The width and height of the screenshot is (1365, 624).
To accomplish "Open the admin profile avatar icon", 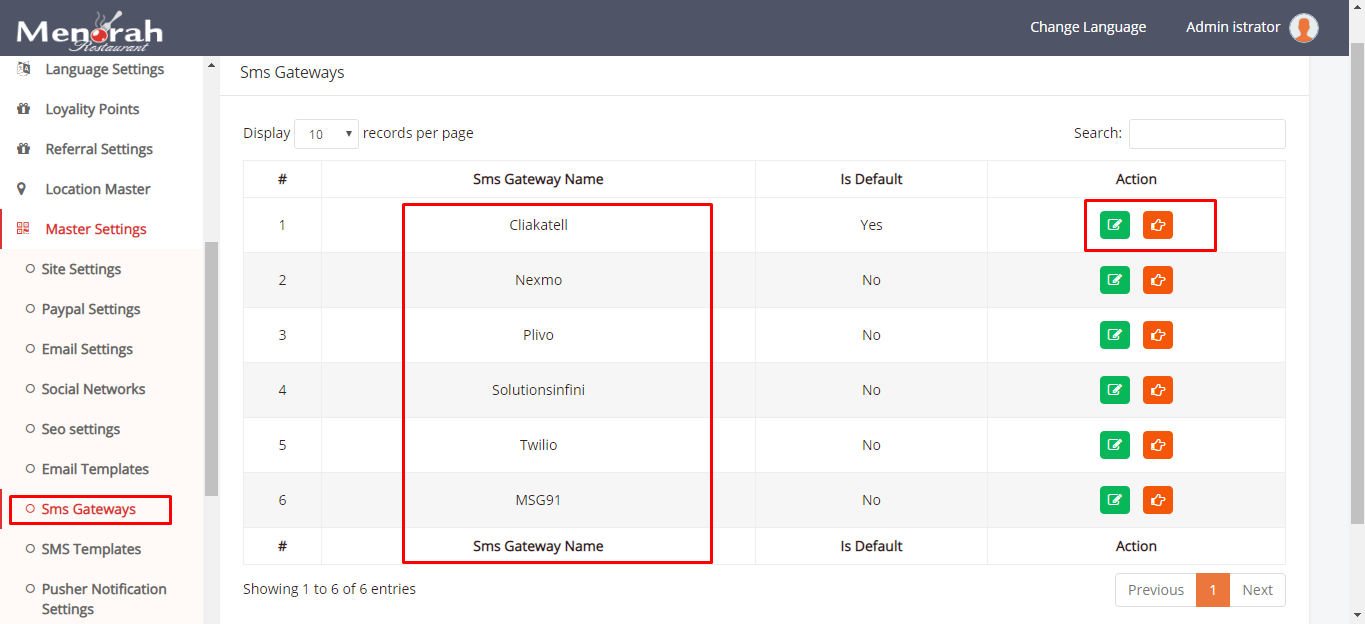I will tap(1303, 27).
